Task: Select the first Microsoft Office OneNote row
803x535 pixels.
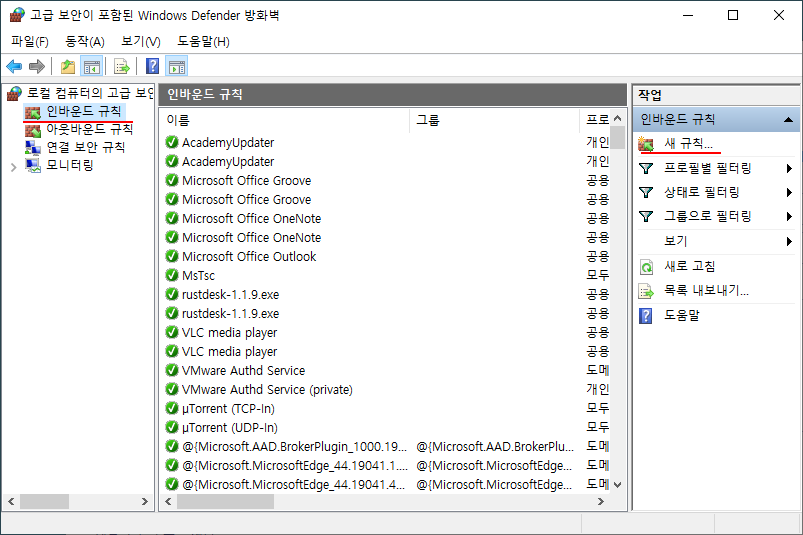Action: click(387, 218)
